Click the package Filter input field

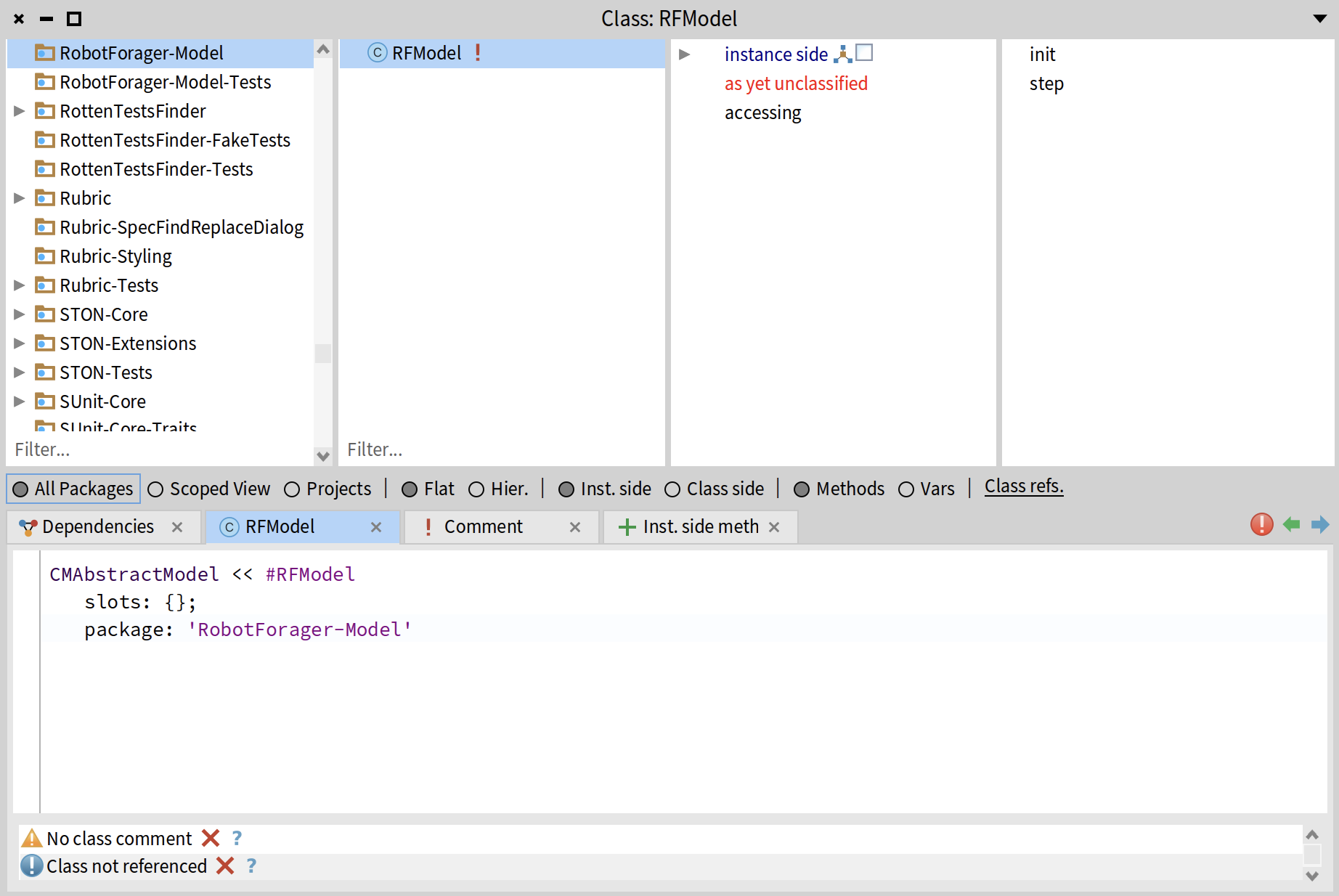(160, 450)
